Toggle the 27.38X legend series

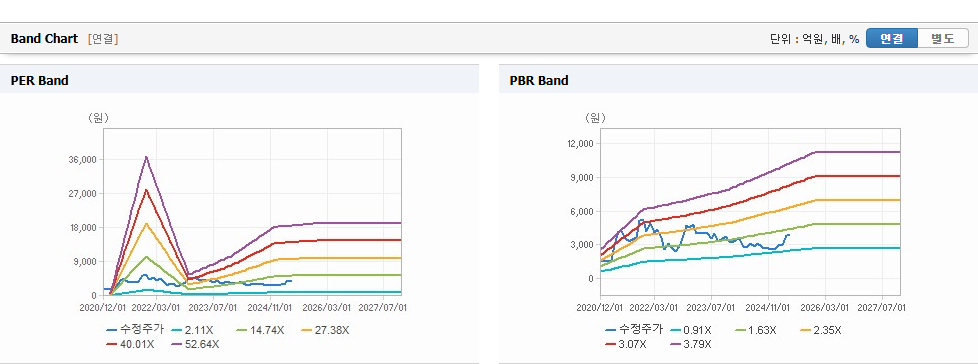(x=324, y=330)
